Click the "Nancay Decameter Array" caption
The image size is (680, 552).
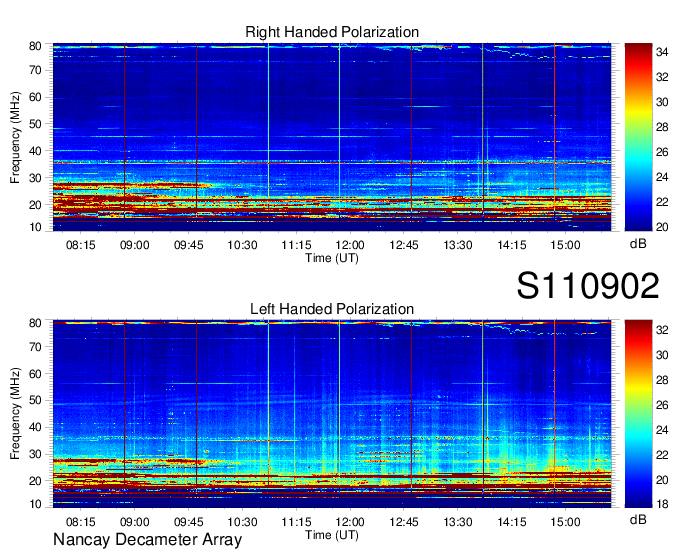click(x=147, y=540)
